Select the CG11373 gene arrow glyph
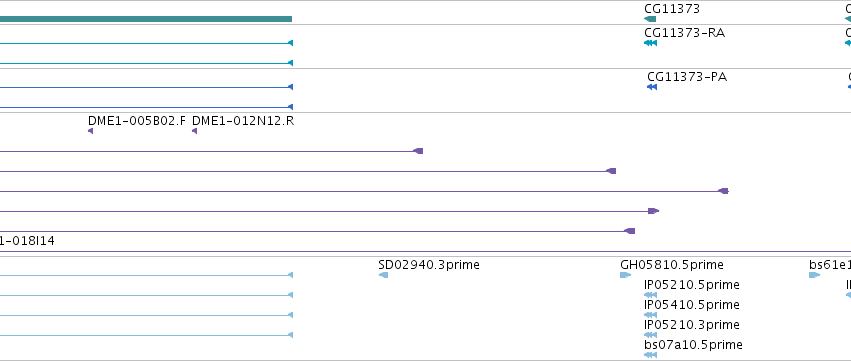The height and width of the screenshot is (361, 851). pyautogui.click(x=650, y=19)
